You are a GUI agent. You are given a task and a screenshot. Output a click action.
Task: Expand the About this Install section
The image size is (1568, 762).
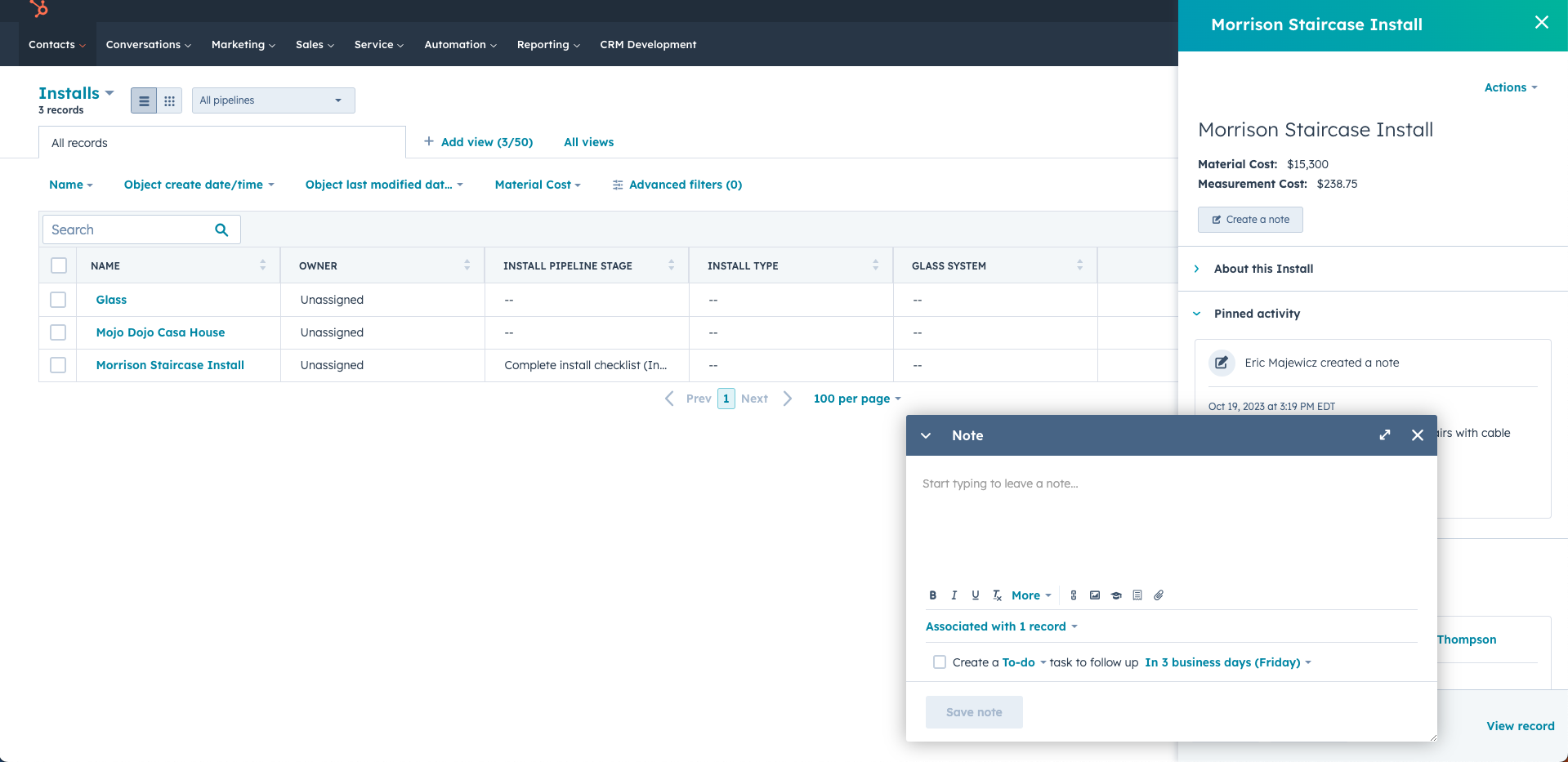click(1263, 269)
